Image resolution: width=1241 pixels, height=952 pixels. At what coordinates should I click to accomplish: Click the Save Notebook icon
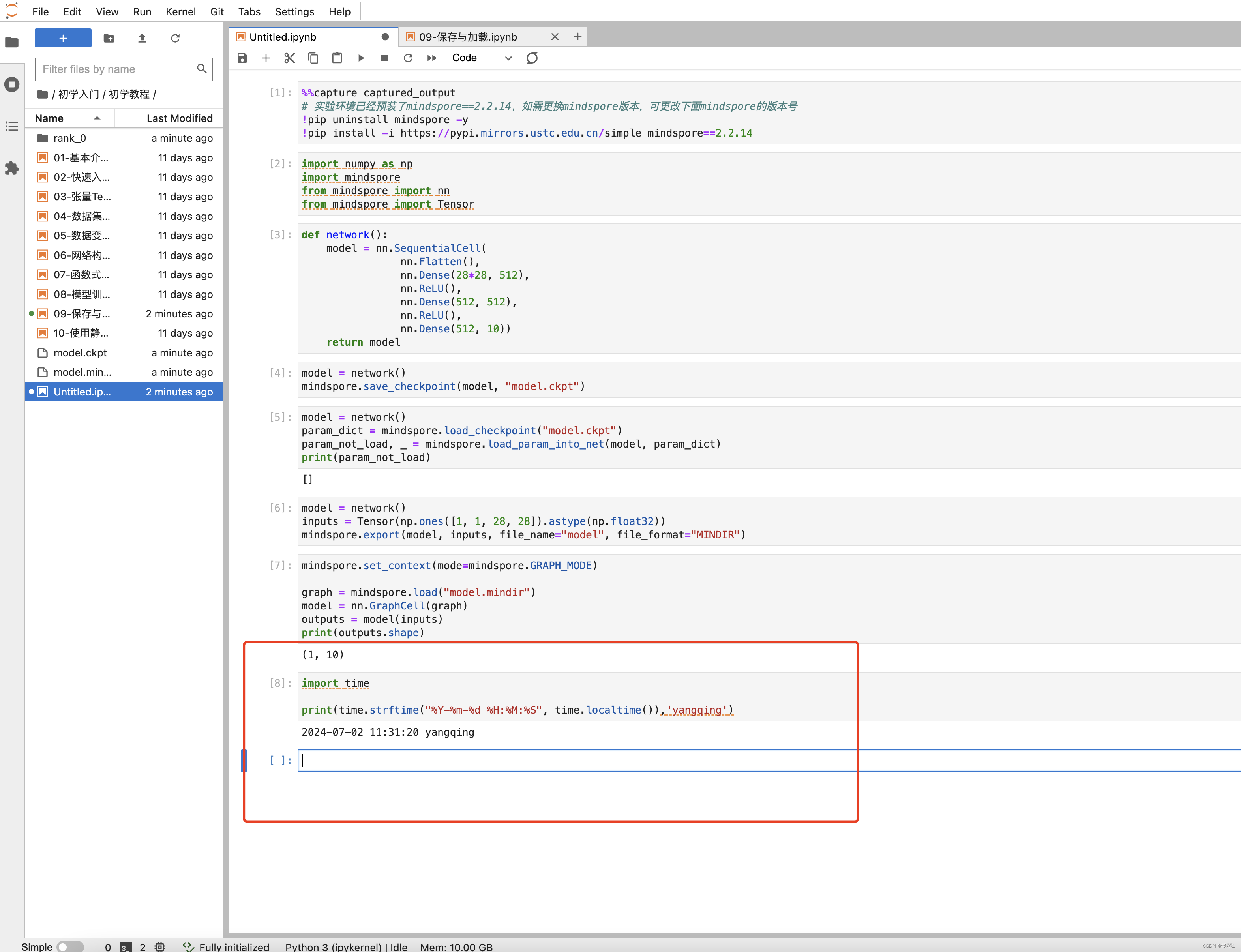[x=243, y=58]
